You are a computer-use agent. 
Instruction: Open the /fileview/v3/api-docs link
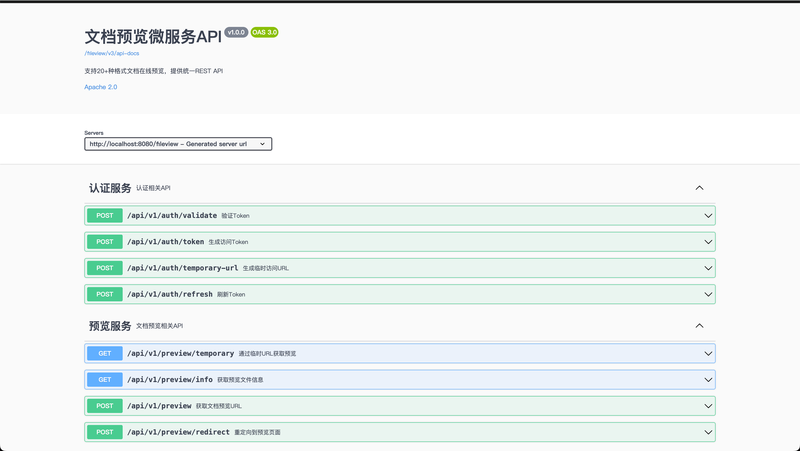tap(112, 53)
